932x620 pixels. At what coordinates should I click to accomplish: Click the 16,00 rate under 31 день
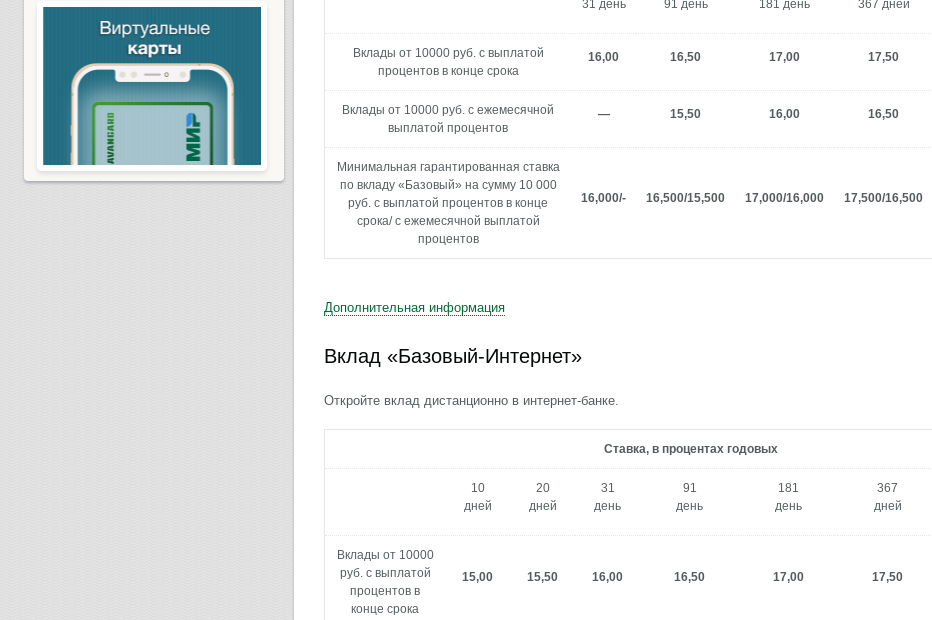pyautogui.click(x=603, y=57)
